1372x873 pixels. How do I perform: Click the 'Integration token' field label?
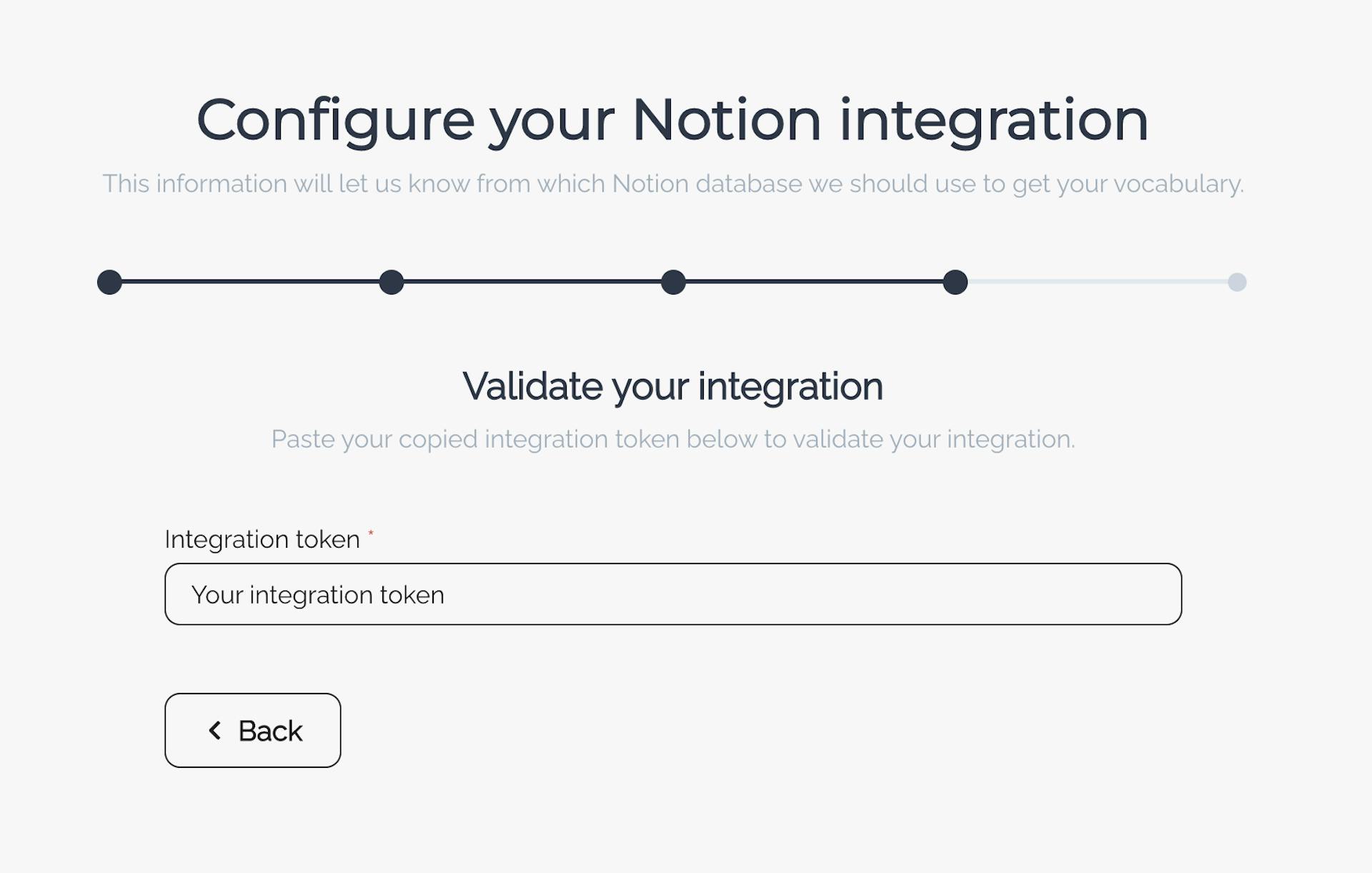point(262,539)
